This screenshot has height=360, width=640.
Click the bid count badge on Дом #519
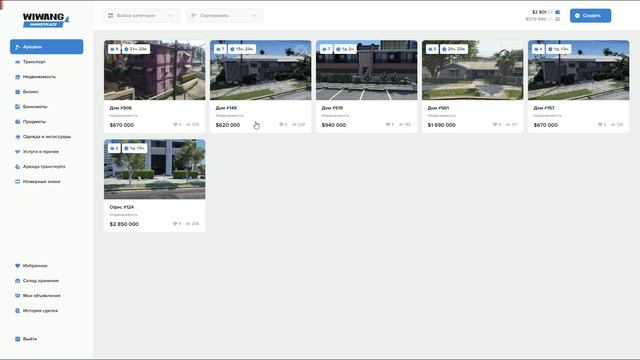tap(326, 49)
